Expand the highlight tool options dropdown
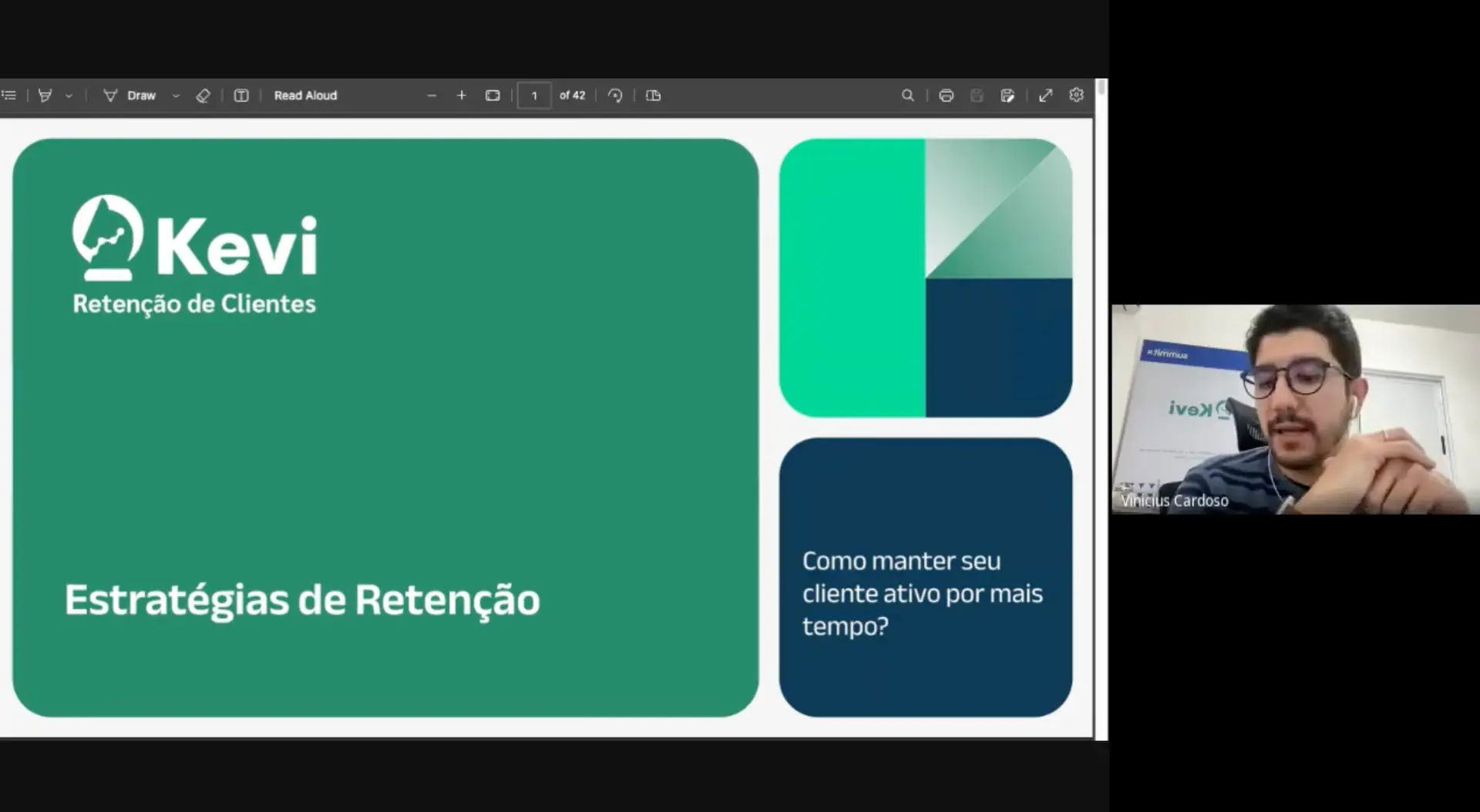Image resolution: width=1480 pixels, height=812 pixels. (69, 96)
